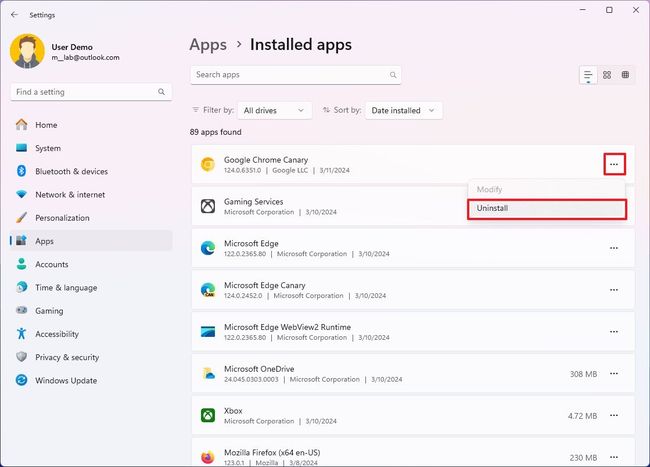Click the Xbox app icon
Image resolution: width=650 pixels, height=467 pixels.
point(208,416)
